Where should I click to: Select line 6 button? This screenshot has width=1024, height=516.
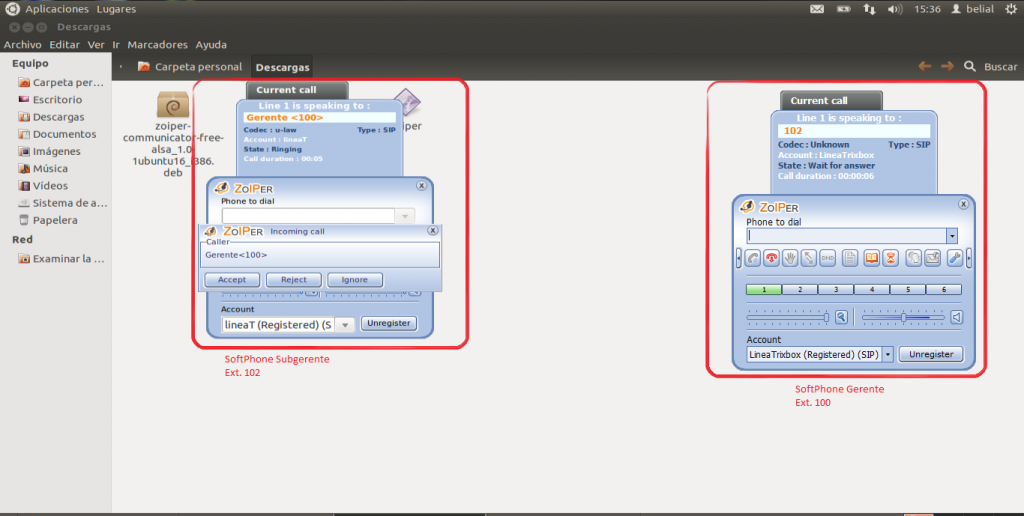tap(944, 289)
